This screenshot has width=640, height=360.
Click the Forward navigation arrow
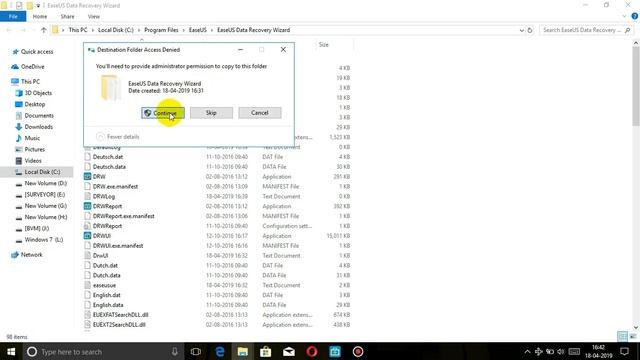click(x=23, y=30)
